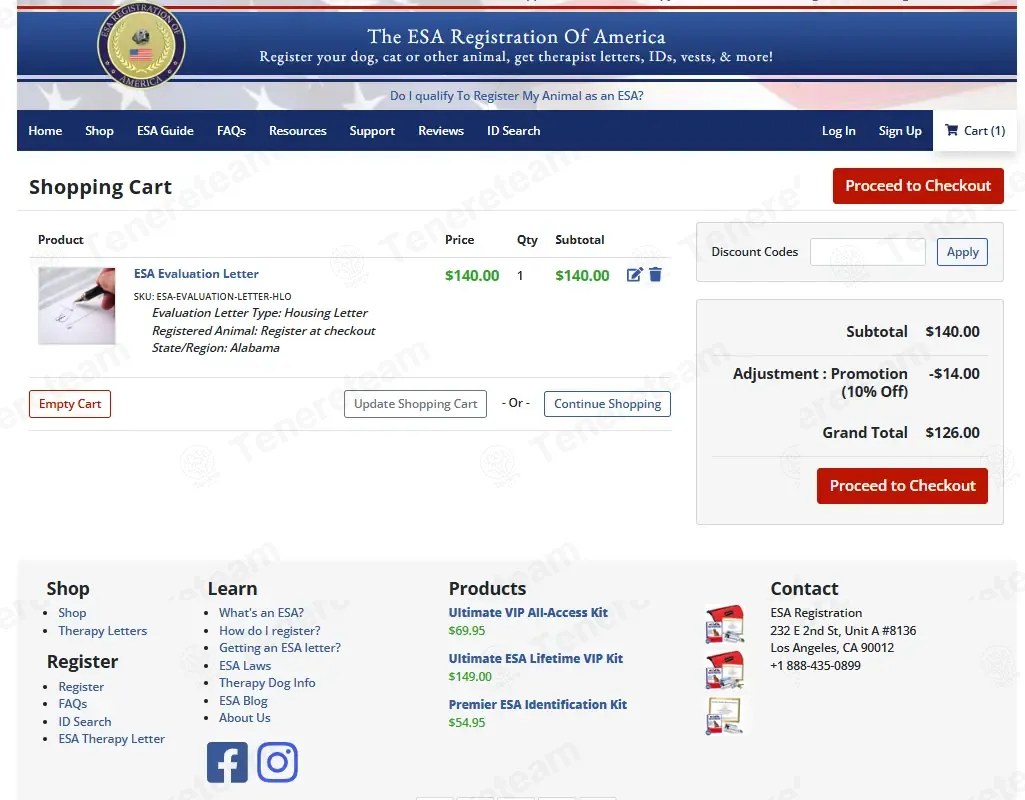This screenshot has height=800, width=1025.
Task: Click the quantity value 1 in cart
Action: point(520,276)
